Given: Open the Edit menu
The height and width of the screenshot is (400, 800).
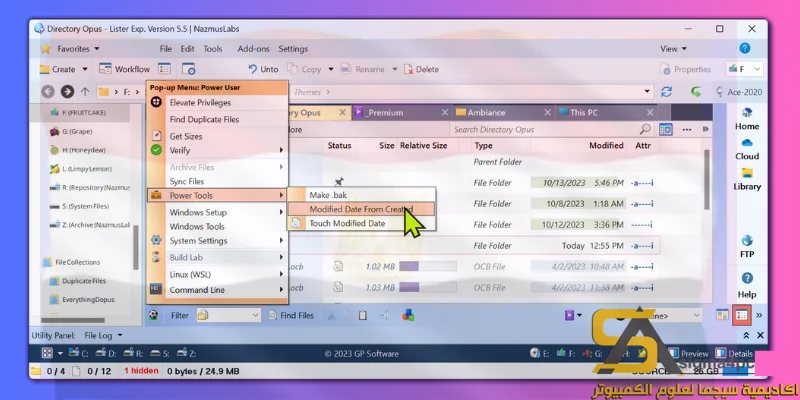Looking at the screenshot, I should click(187, 49).
